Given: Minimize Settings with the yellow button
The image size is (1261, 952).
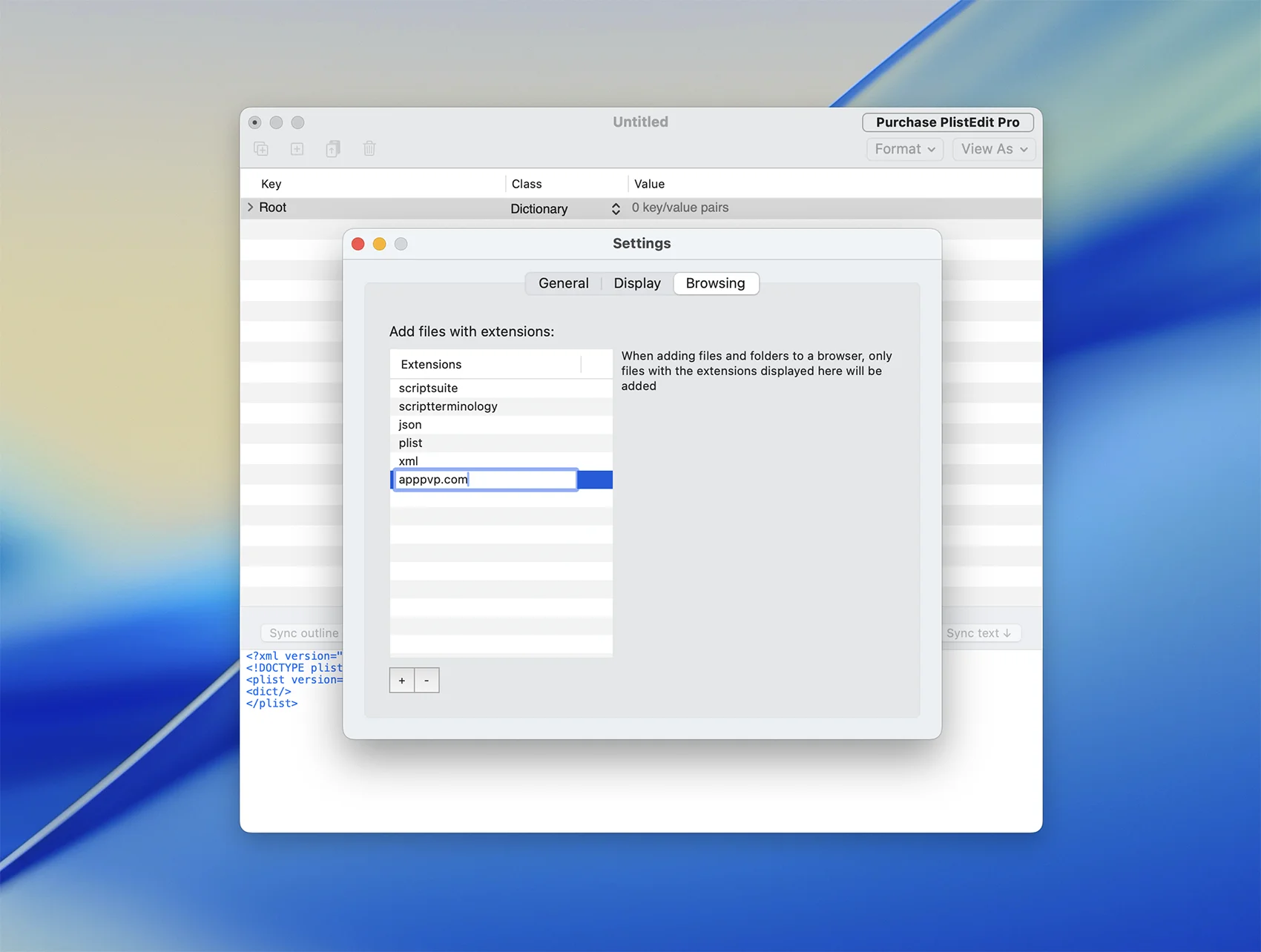Looking at the screenshot, I should point(380,244).
